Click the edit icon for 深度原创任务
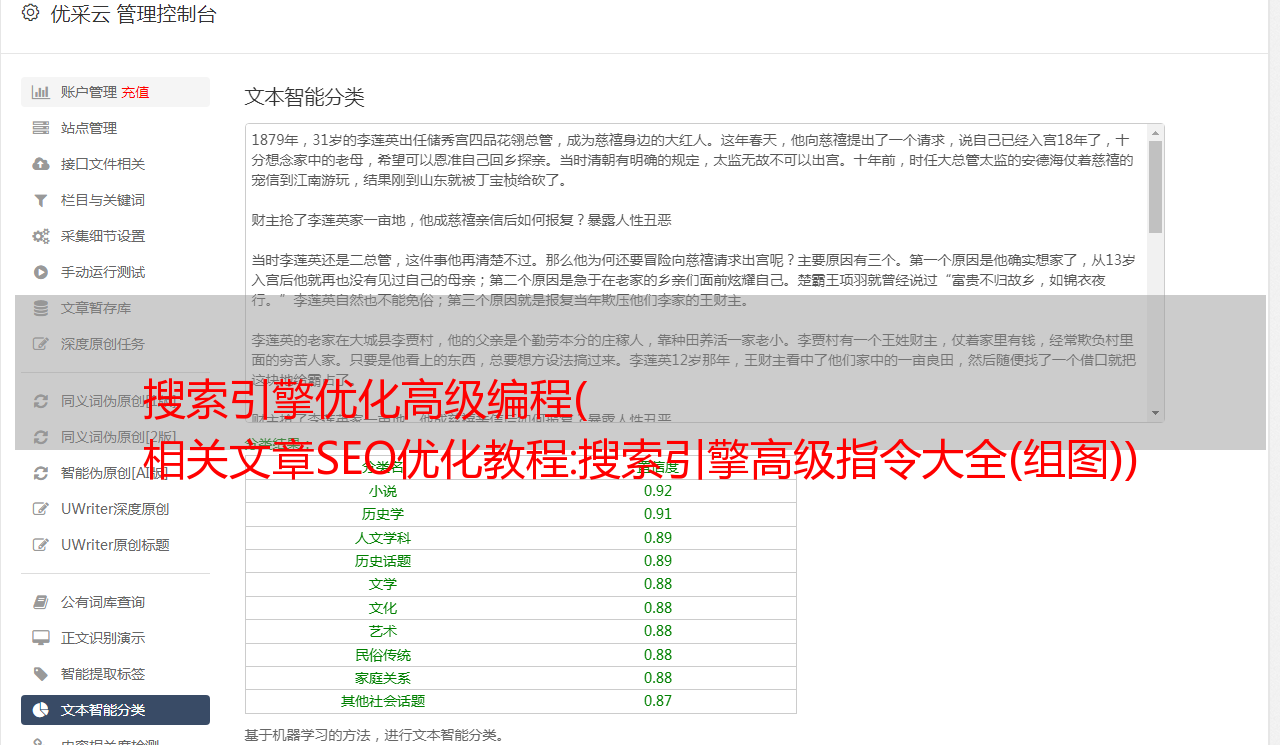This screenshot has width=1280, height=745. pos(41,344)
